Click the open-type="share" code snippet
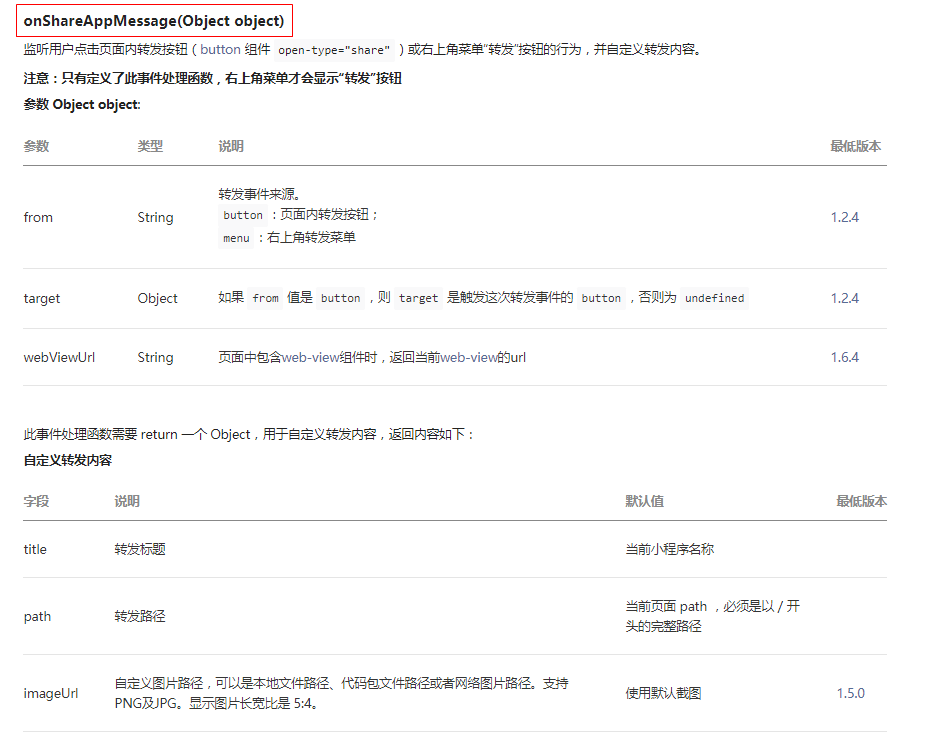 [x=334, y=50]
